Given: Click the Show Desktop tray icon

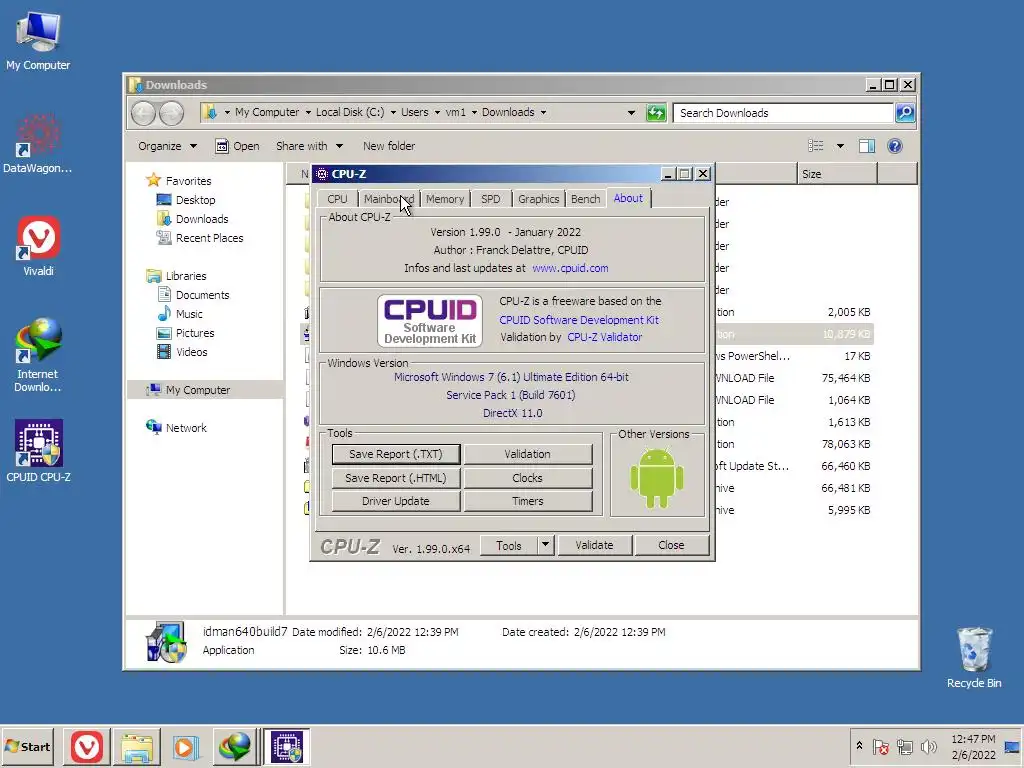Looking at the screenshot, I should [x=1012, y=746].
